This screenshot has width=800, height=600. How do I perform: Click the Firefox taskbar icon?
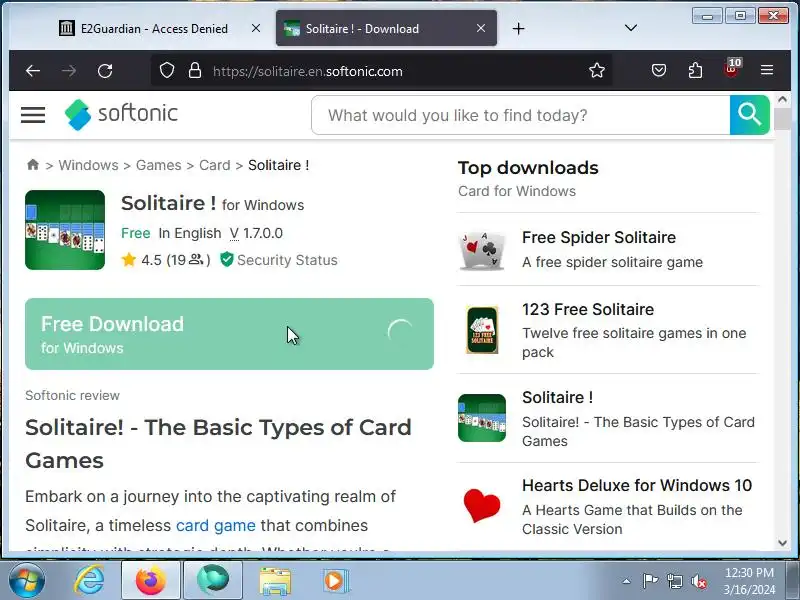pyautogui.click(x=151, y=581)
